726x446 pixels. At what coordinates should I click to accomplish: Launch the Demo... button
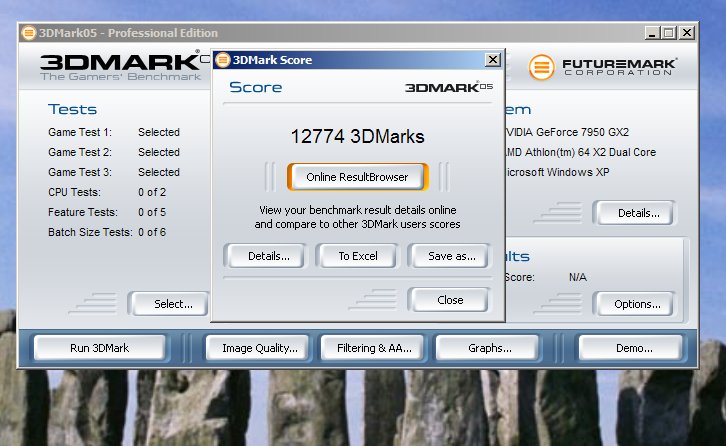[631, 348]
